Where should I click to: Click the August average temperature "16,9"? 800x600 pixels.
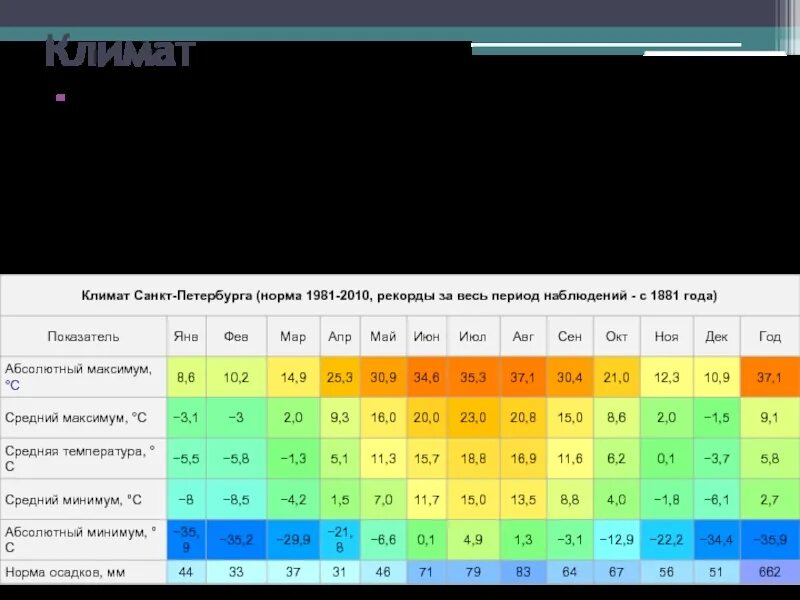[x=523, y=458]
